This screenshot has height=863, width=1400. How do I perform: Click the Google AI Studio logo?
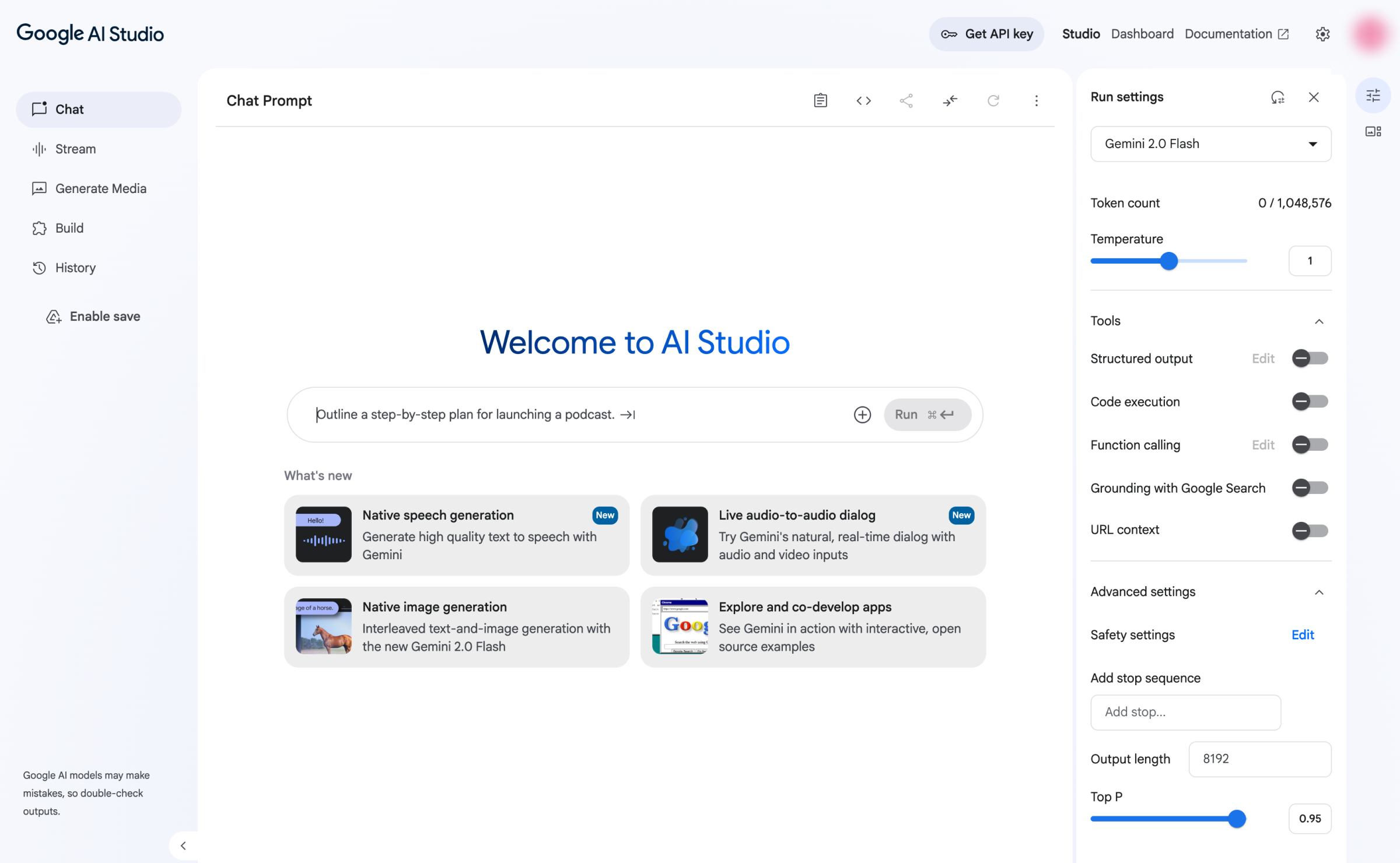90,33
